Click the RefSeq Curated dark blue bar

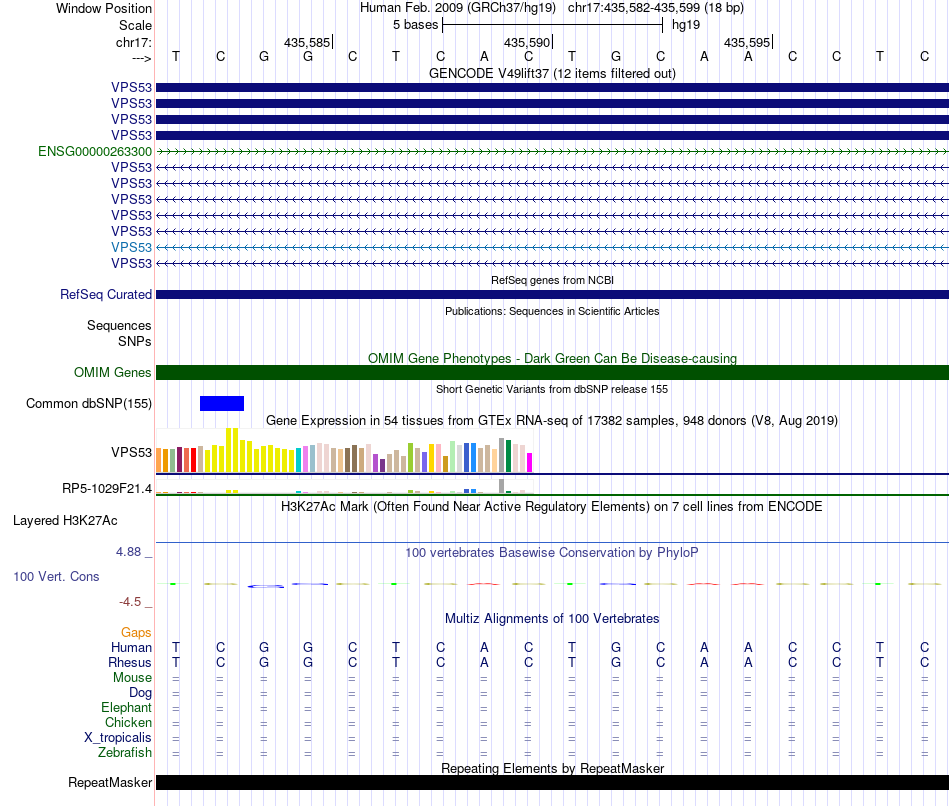[x=552, y=295]
